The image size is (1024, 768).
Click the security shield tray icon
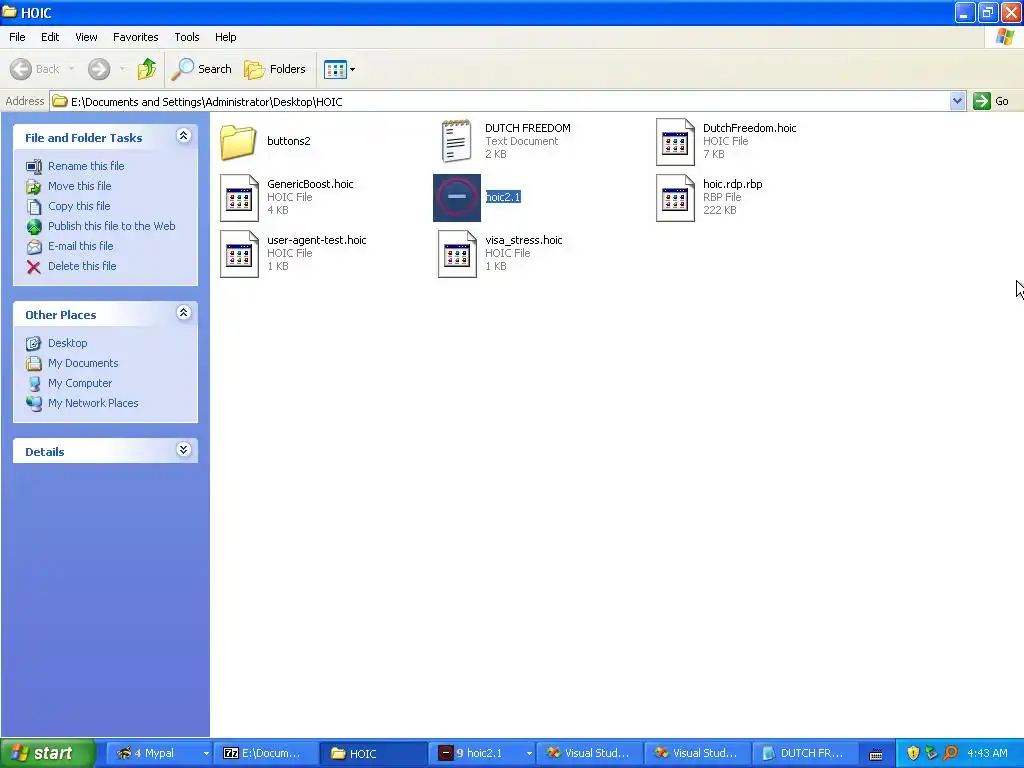point(913,753)
